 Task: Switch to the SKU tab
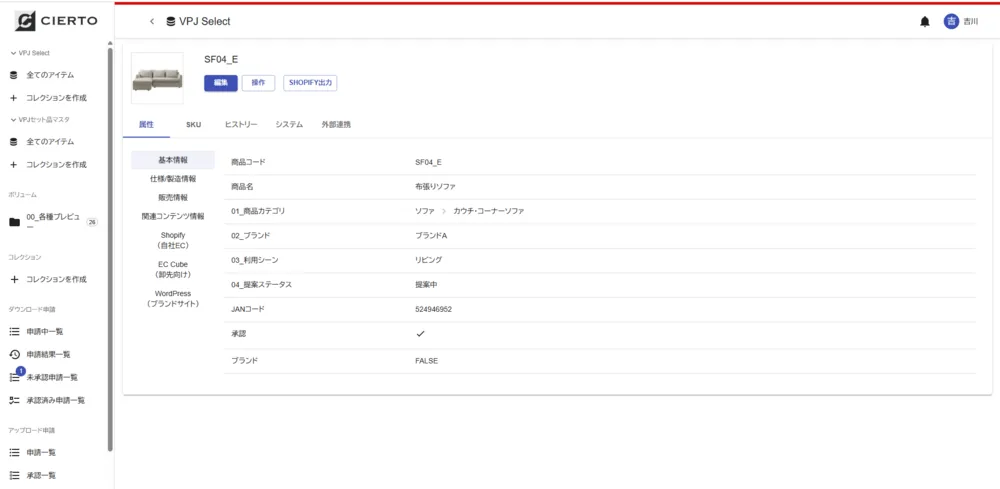pyautogui.click(x=193, y=125)
